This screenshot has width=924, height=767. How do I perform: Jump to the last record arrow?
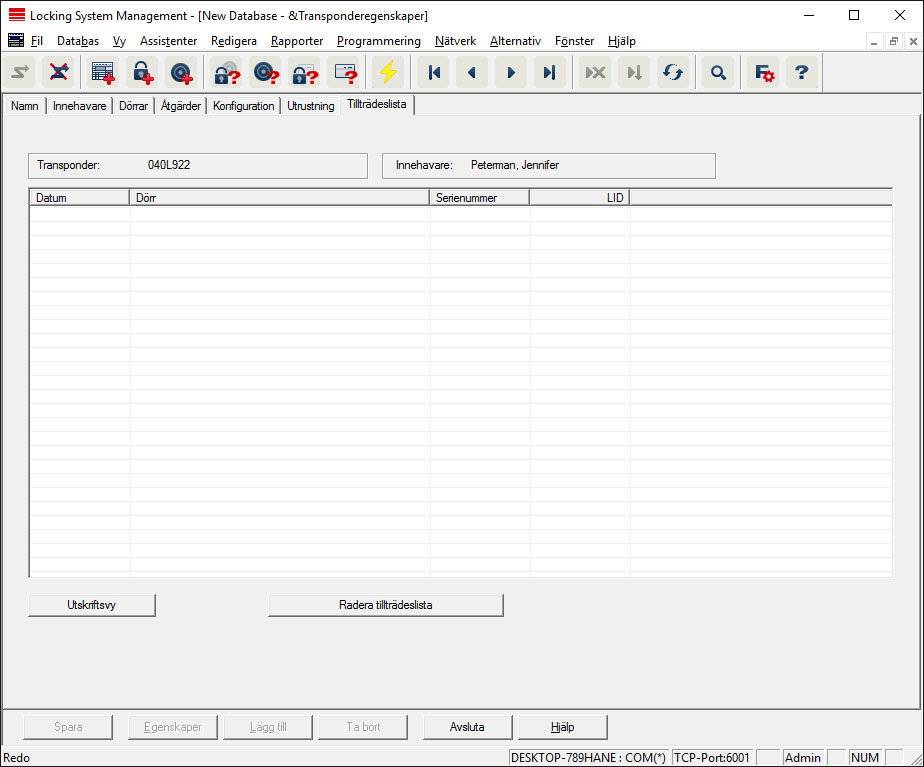(549, 73)
